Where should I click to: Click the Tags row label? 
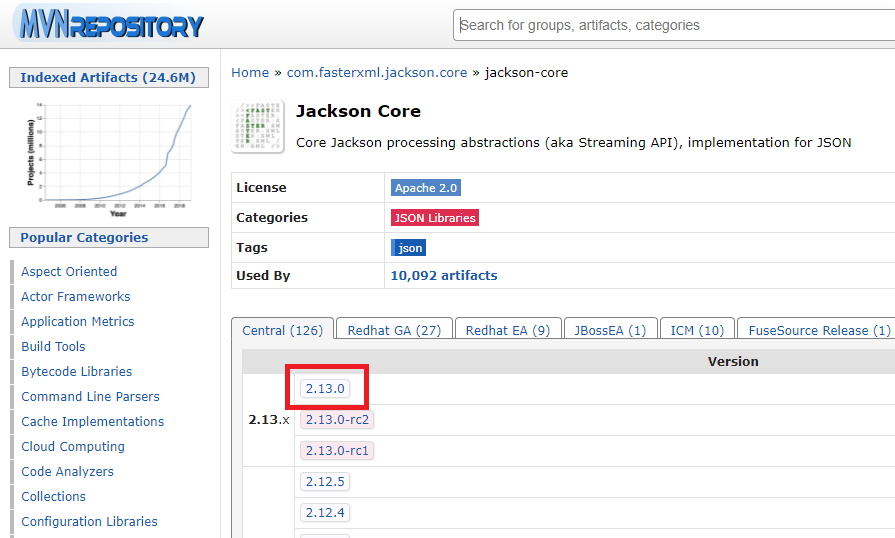(x=252, y=248)
